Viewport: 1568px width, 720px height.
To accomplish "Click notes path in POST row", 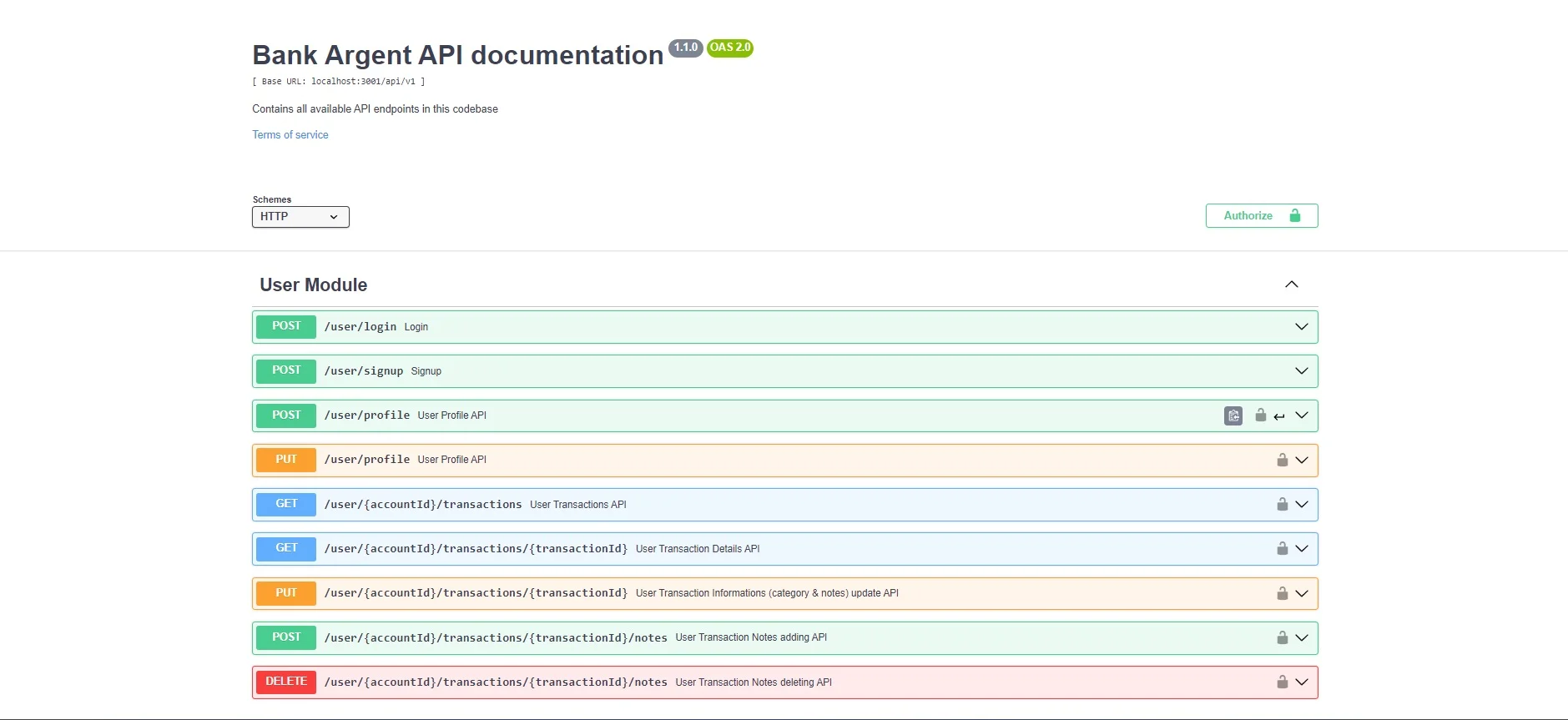I will pos(496,638).
